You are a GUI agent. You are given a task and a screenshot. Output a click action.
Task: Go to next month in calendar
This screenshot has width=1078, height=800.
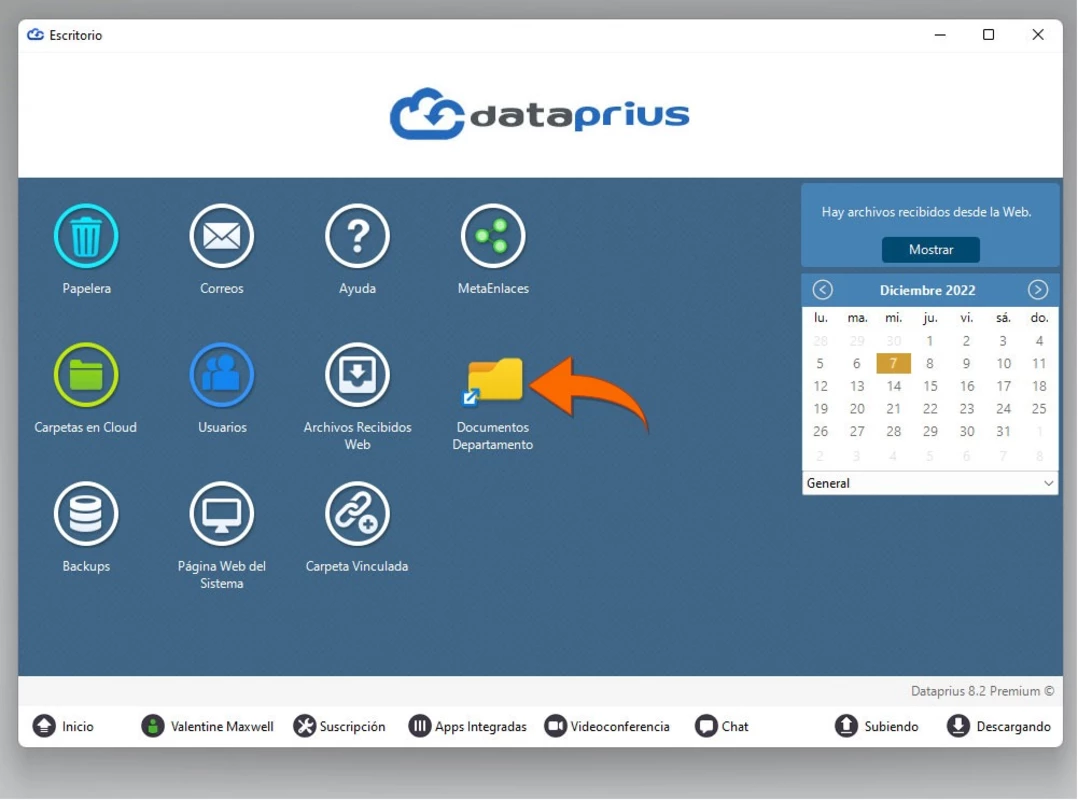coord(1037,290)
